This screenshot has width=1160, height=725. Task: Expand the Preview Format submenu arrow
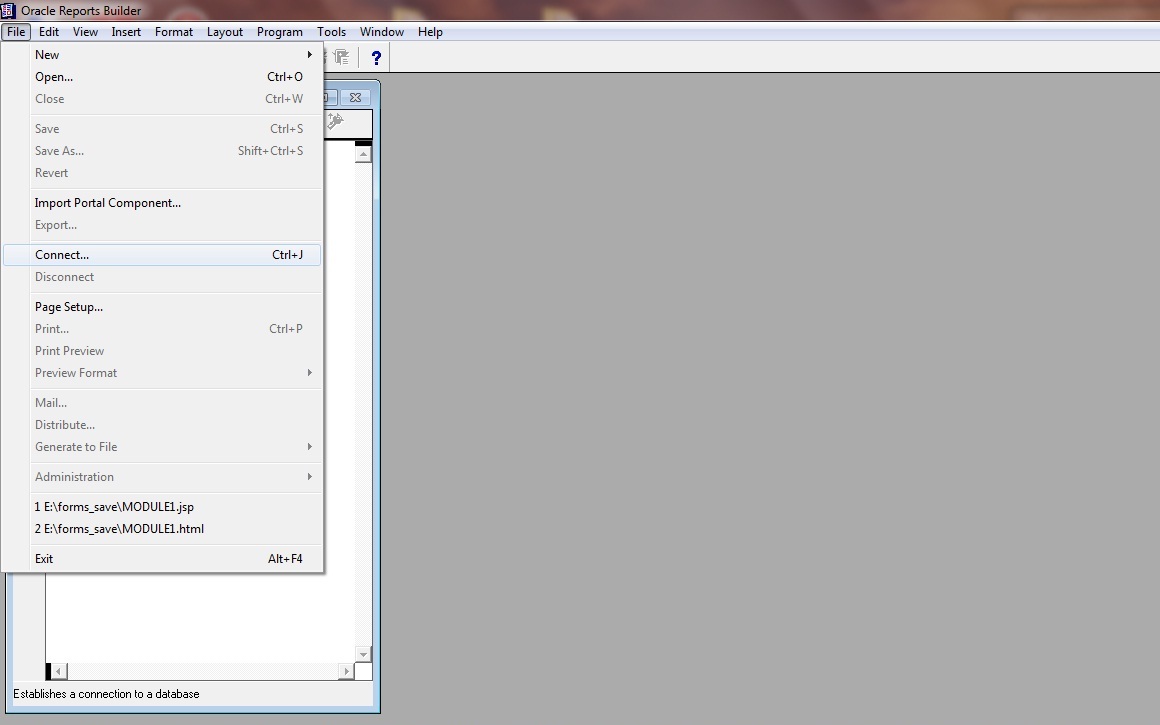coord(309,373)
